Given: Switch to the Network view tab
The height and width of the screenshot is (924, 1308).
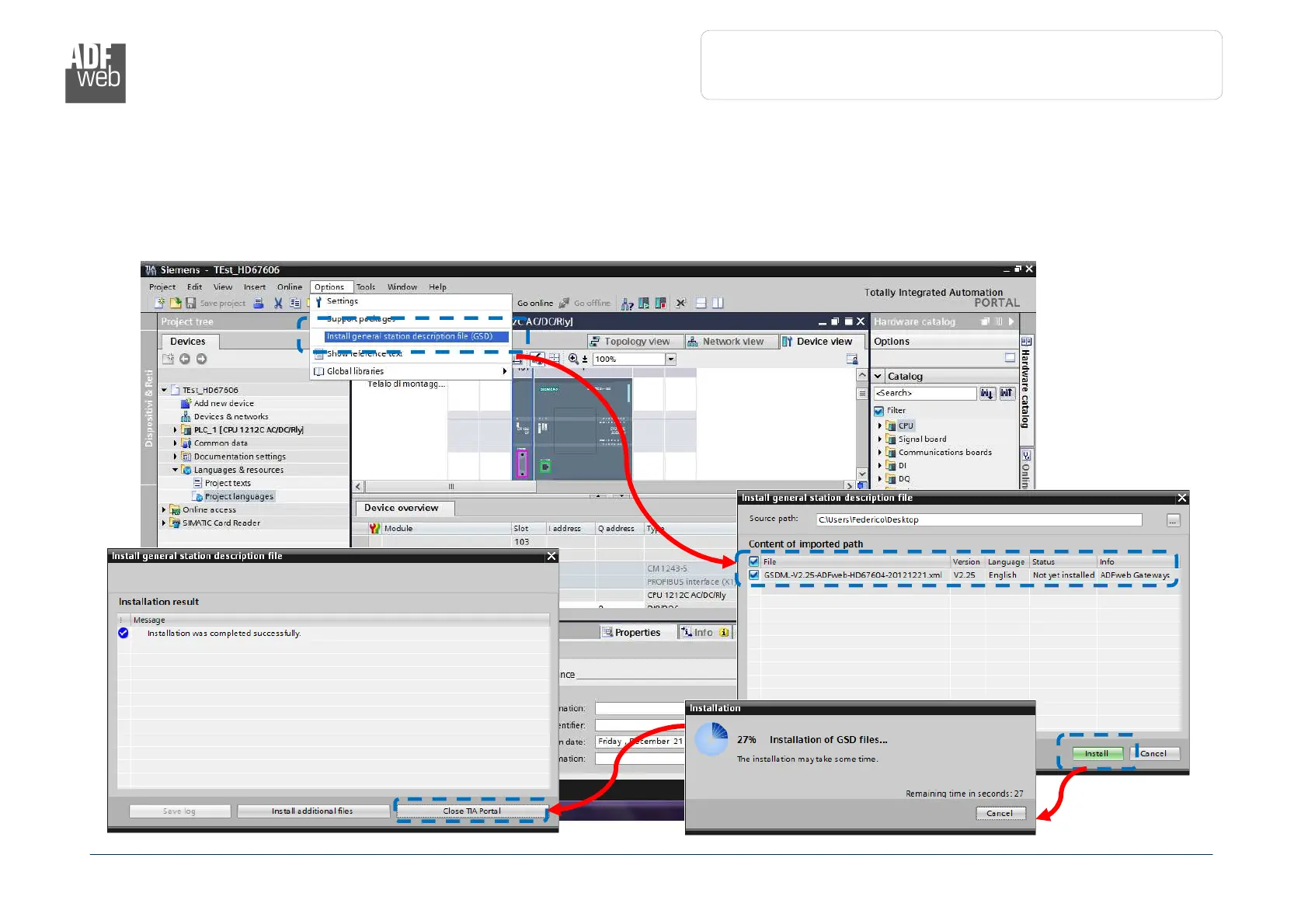Looking at the screenshot, I should tap(732, 342).
